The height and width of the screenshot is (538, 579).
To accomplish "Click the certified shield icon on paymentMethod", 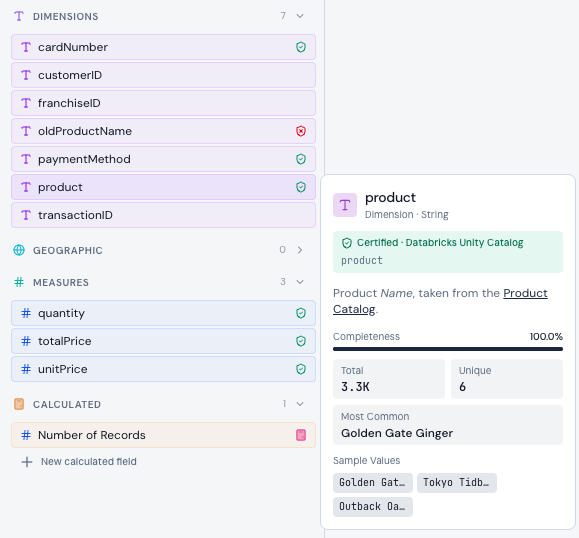I will [301, 159].
